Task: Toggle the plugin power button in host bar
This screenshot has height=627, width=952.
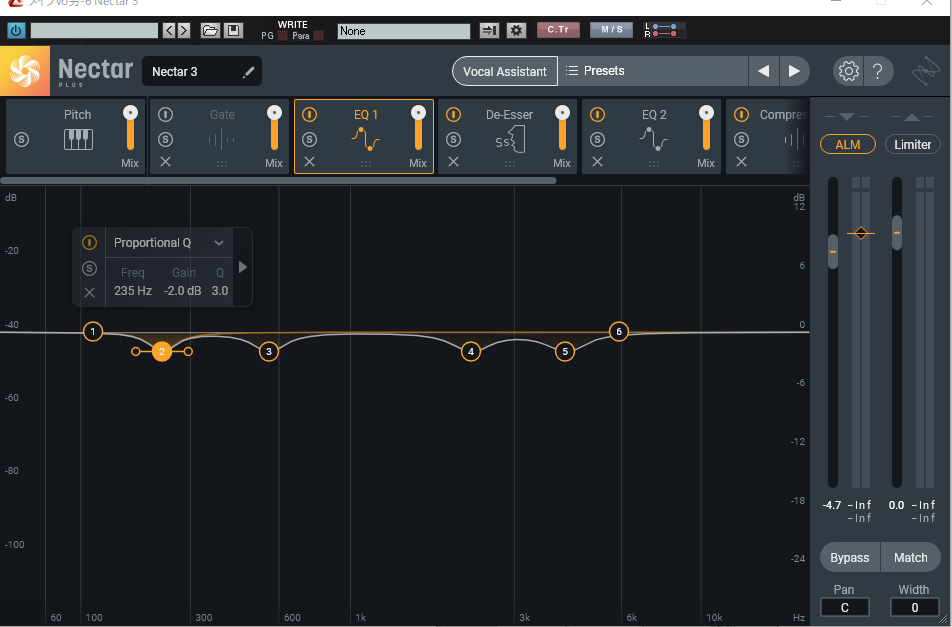Action: [x=16, y=30]
